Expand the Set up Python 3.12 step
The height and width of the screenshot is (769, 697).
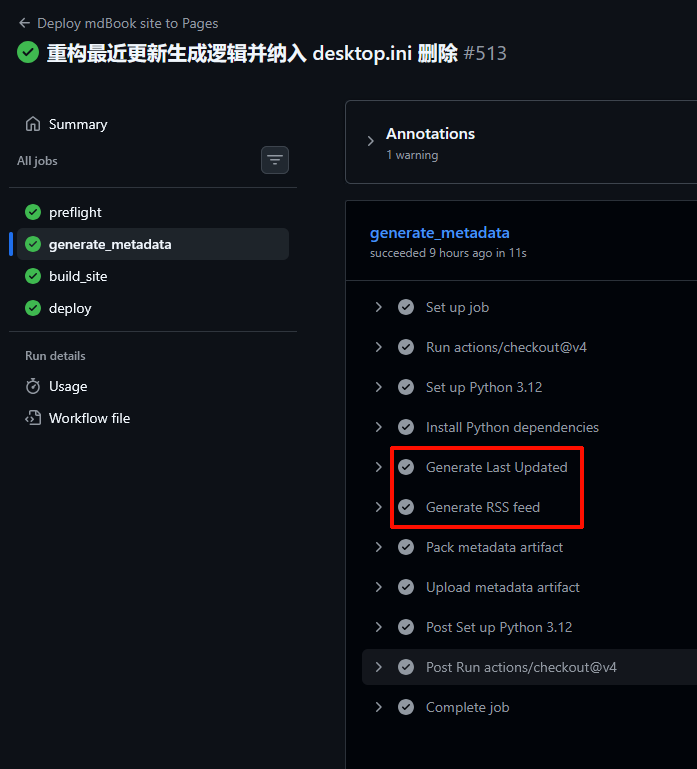point(378,387)
